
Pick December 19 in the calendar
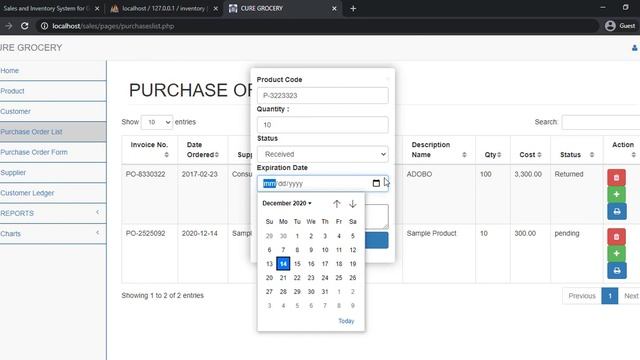(x=353, y=264)
